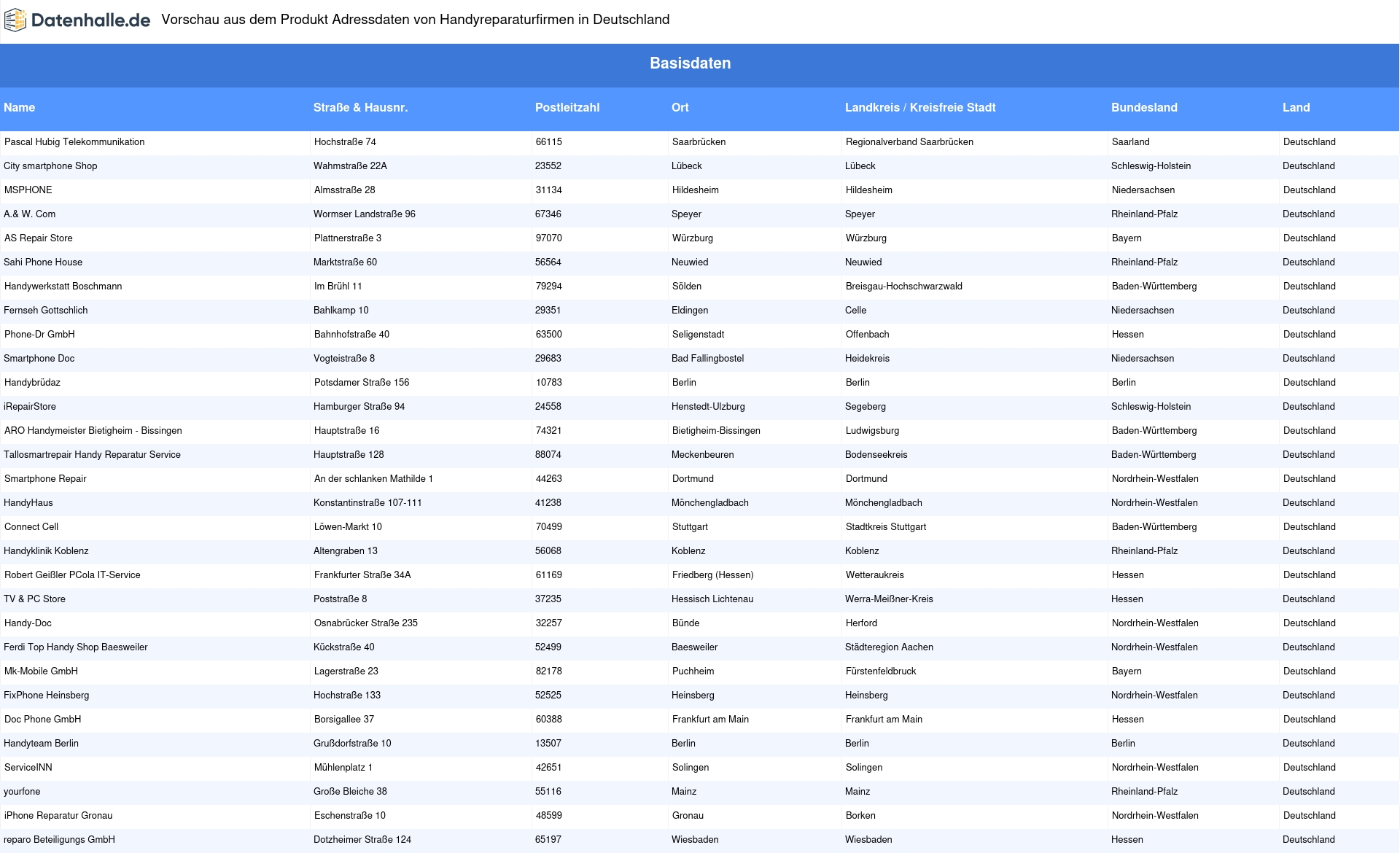Click the address Osnabrücker Straße 235
Screen dimensions: 1400x853
tap(366, 623)
